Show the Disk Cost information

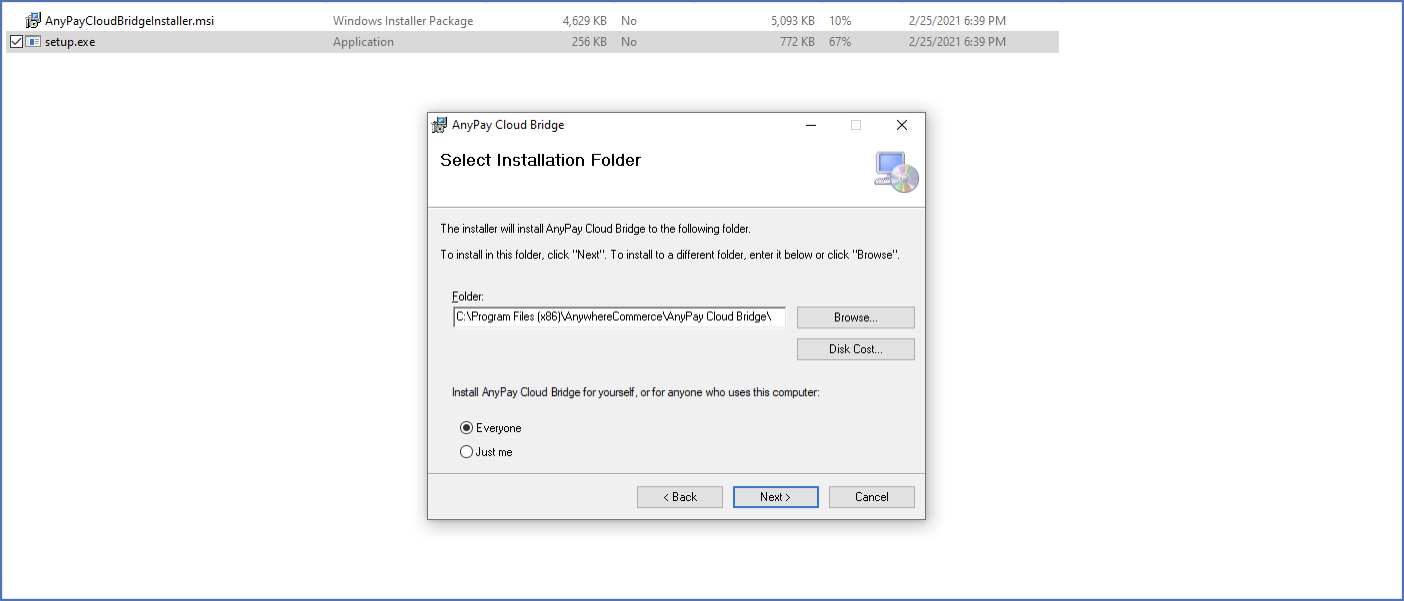pyautogui.click(x=856, y=349)
